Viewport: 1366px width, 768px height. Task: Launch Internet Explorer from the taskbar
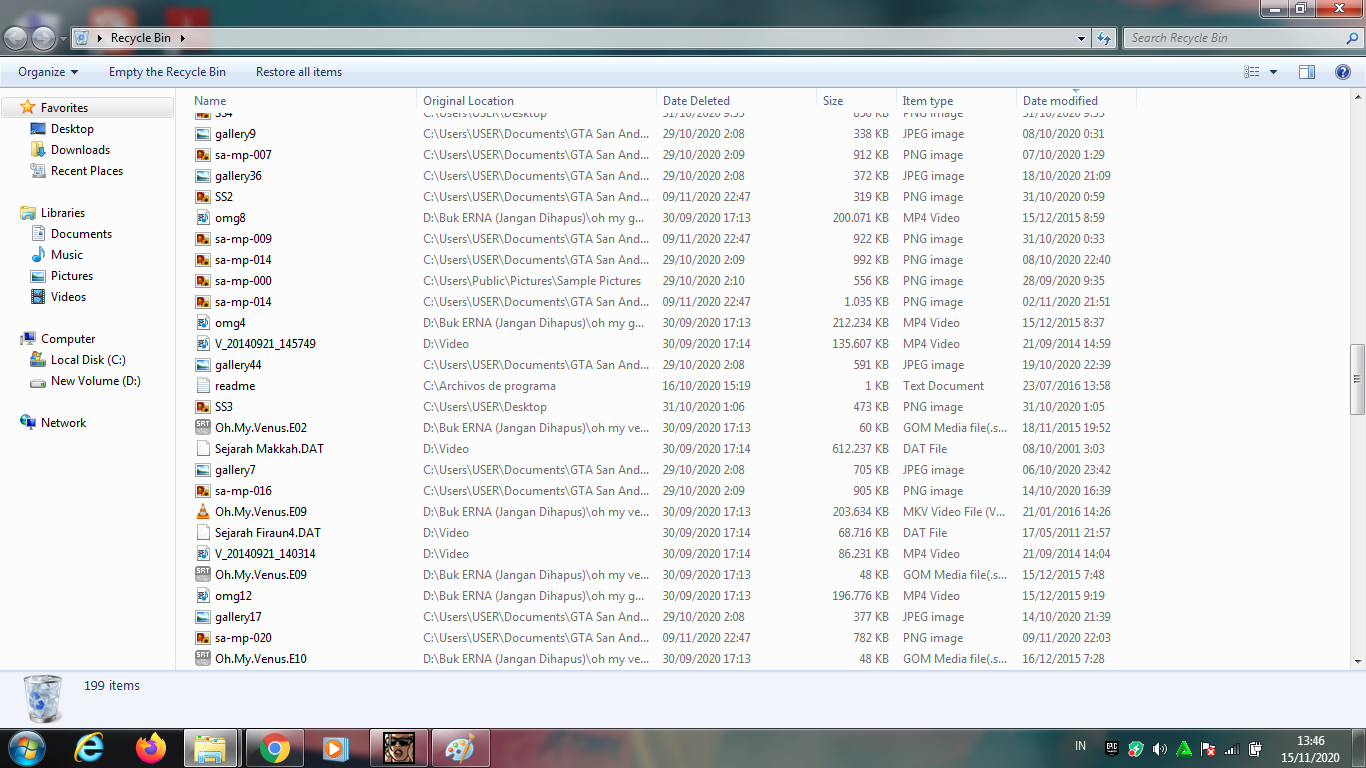[x=90, y=748]
